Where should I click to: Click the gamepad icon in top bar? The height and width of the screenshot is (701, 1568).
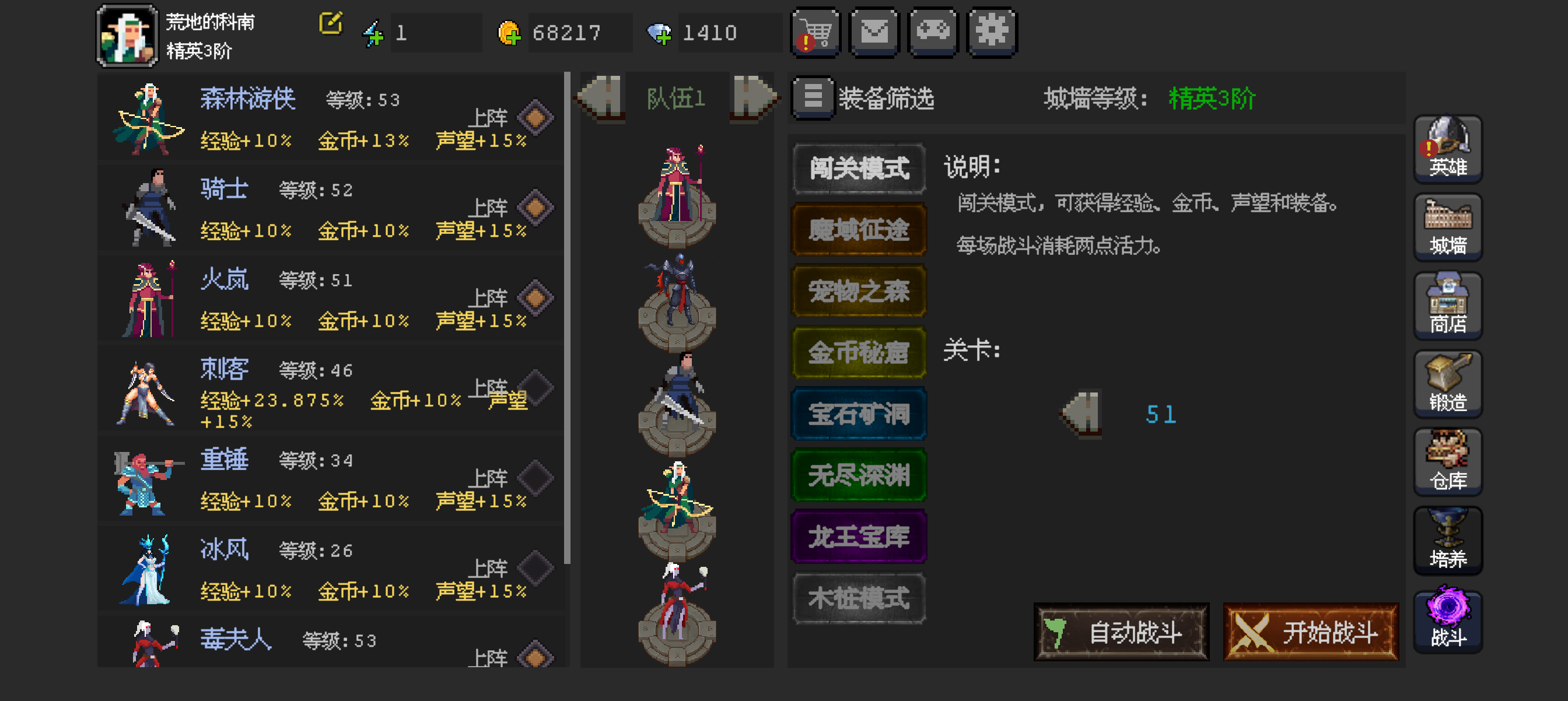(933, 31)
